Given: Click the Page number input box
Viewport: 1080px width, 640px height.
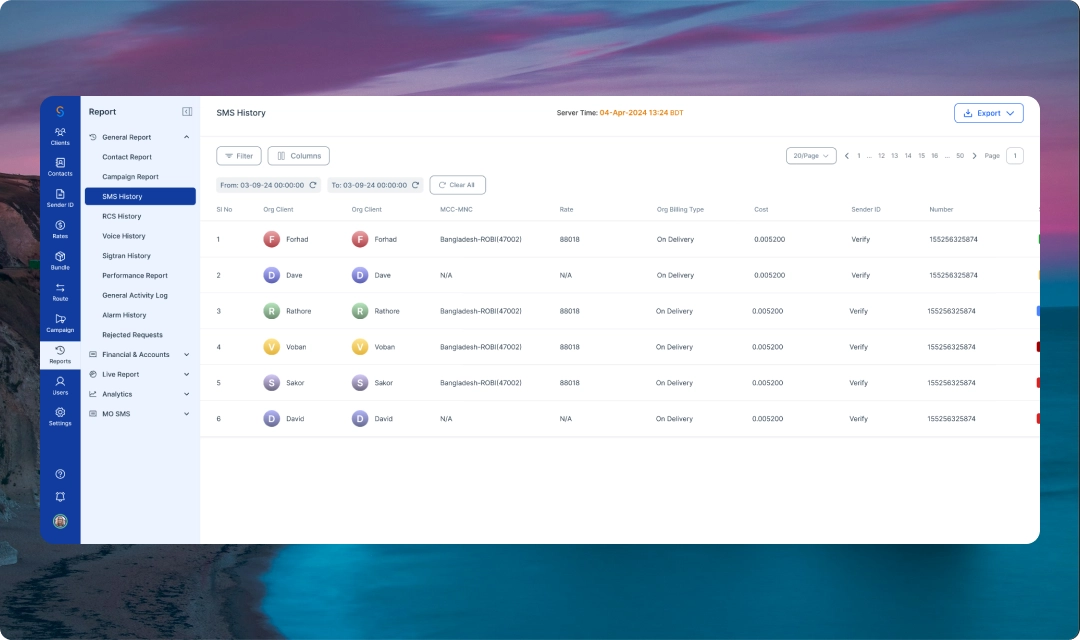Looking at the screenshot, I should (x=1014, y=156).
